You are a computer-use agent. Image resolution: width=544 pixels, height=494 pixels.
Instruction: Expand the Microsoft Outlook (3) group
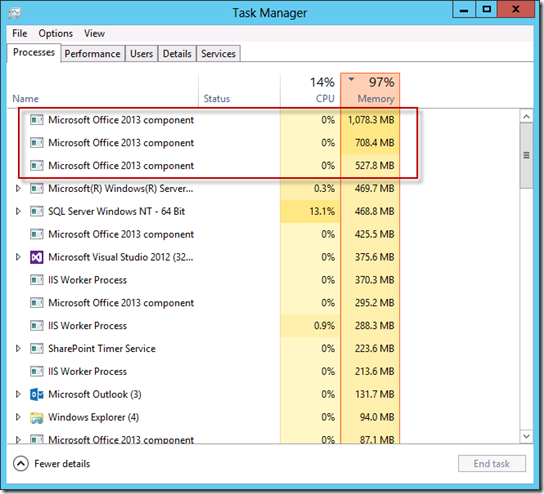pyautogui.click(x=18, y=394)
